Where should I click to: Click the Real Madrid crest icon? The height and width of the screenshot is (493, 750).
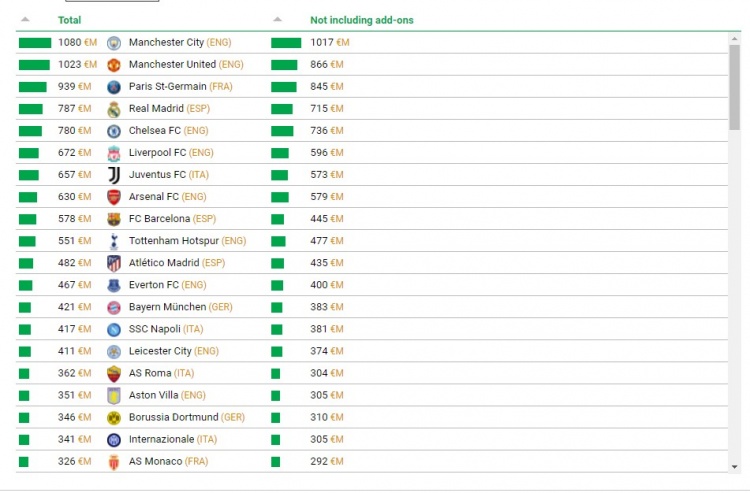(114, 109)
